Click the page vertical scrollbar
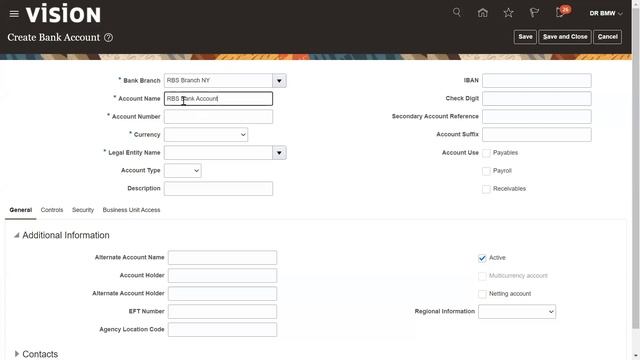640x360 pixels. (x=636, y=167)
